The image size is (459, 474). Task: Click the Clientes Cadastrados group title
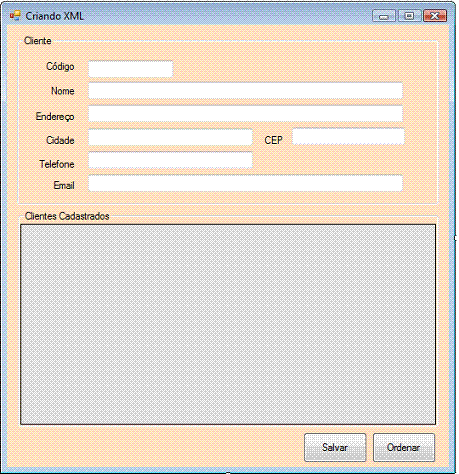tap(67, 216)
